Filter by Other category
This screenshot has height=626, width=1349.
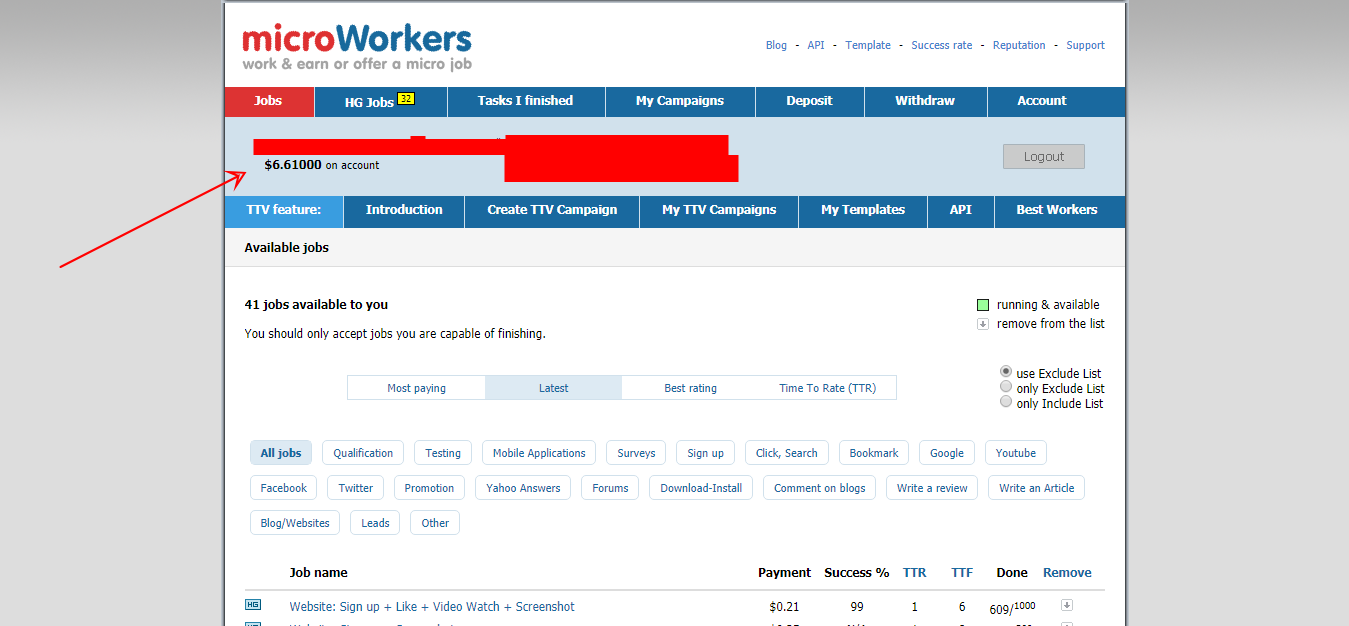pyautogui.click(x=435, y=523)
